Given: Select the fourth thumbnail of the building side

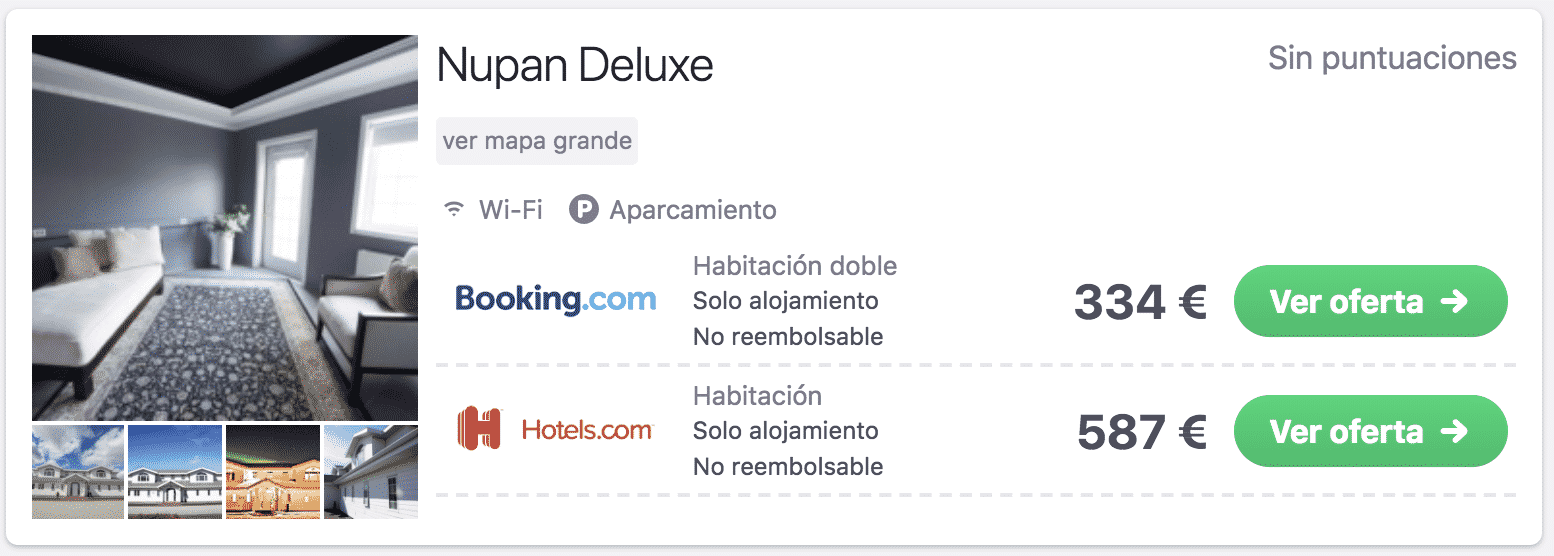Looking at the screenshot, I should [371, 472].
